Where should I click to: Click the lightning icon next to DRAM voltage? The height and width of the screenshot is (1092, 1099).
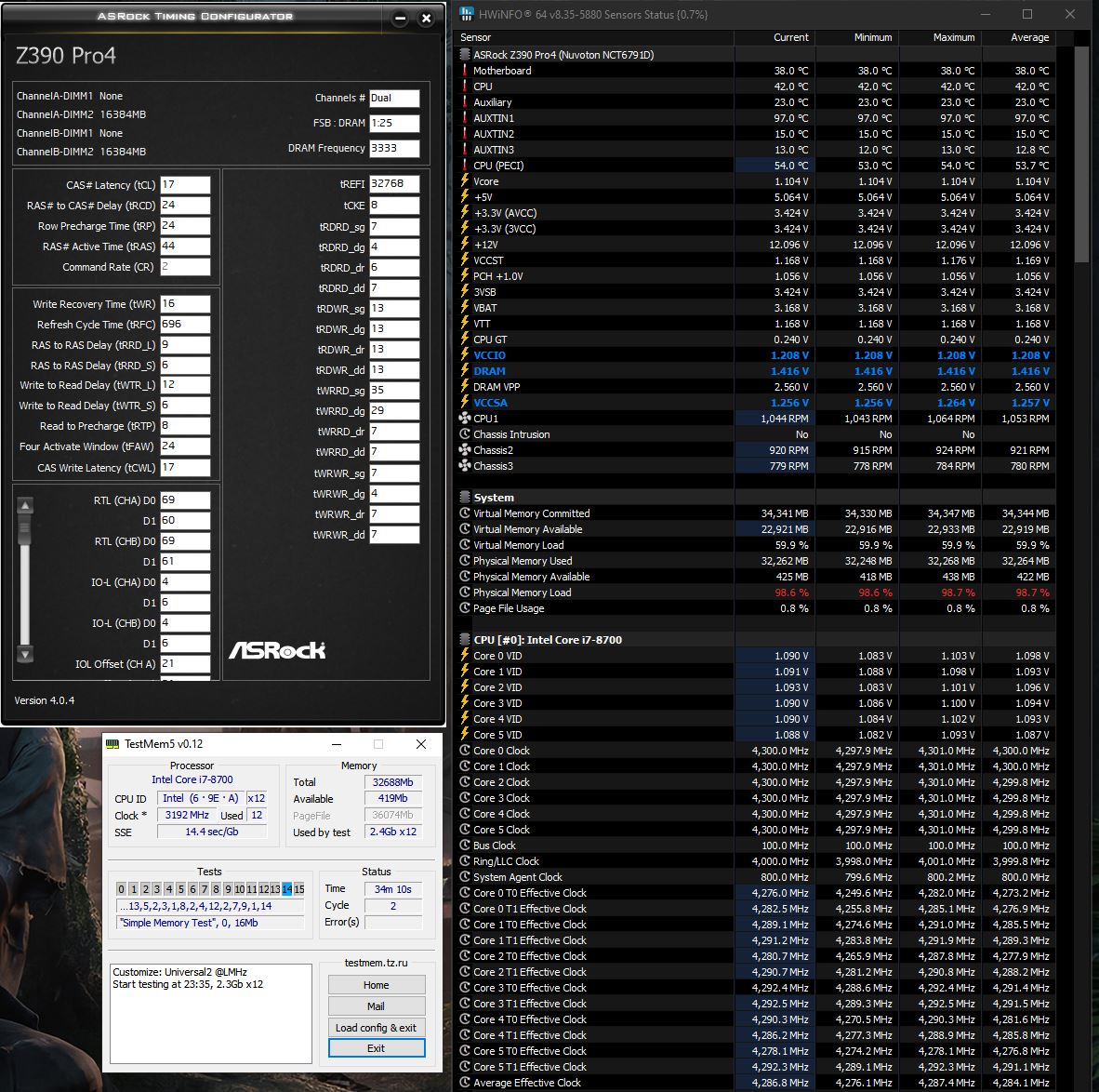pos(464,370)
